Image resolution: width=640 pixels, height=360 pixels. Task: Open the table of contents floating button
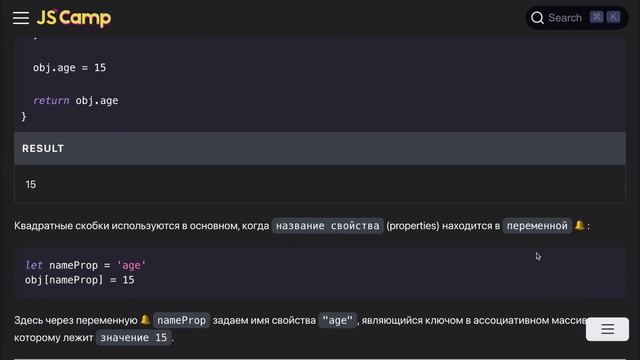tap(607, 329)
